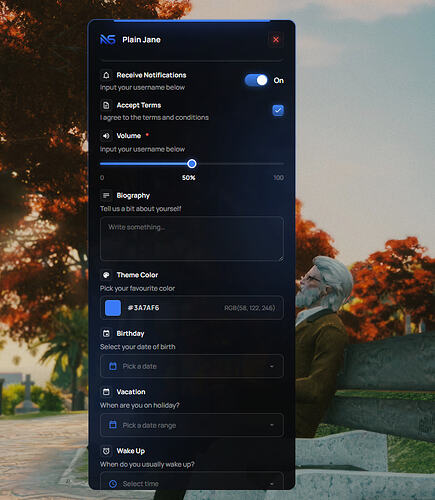Click the blue #3A7AF6 color swatch
Viewport: 435px width, 500px height.
click(x=113, y=308)
